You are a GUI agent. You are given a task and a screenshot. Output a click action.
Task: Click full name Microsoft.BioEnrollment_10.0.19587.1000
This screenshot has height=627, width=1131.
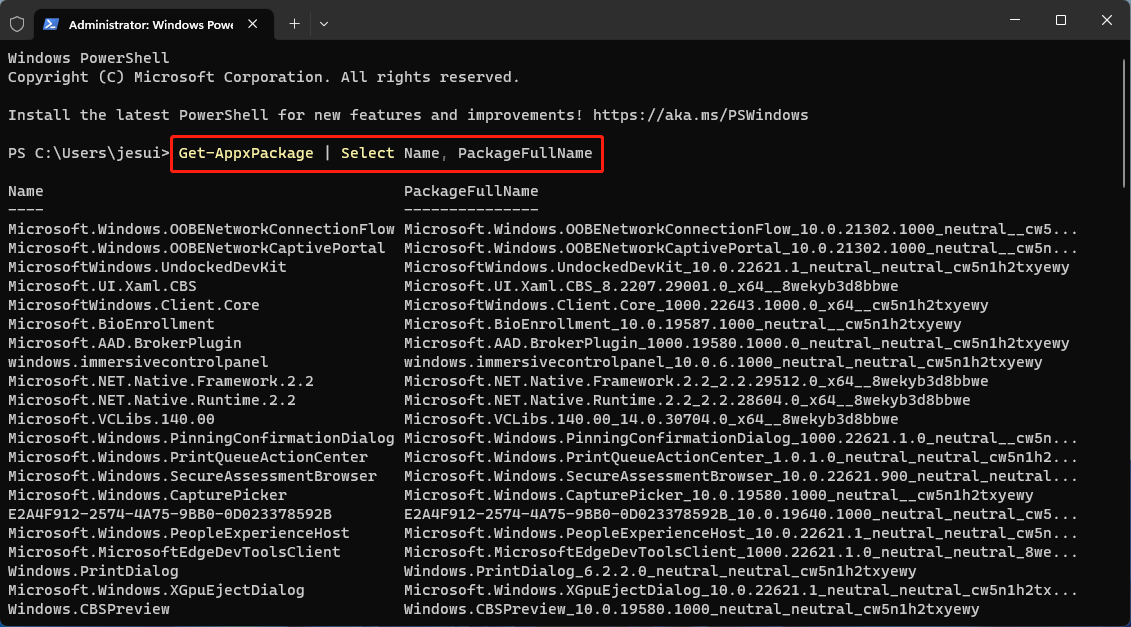[682, 324]
